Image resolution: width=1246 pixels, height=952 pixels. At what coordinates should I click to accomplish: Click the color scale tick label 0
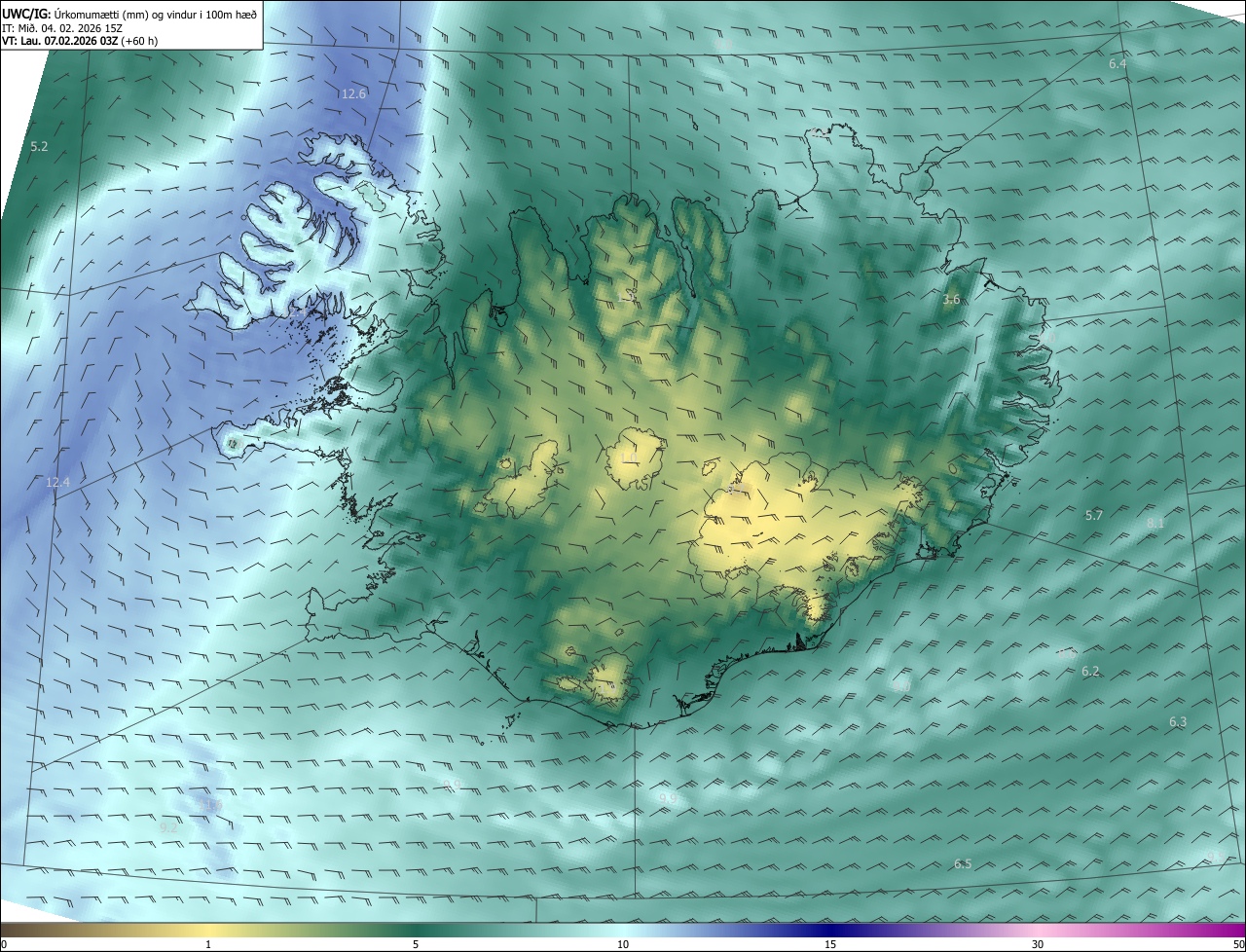[4, 945]
